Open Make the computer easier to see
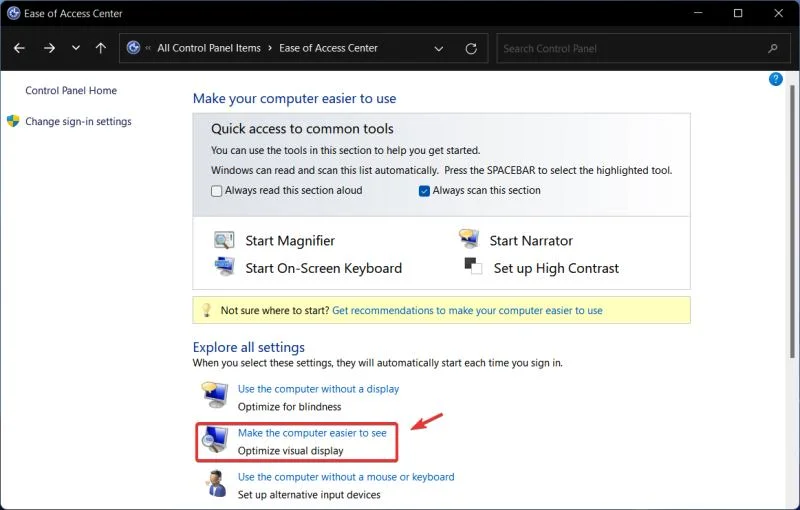This screenshot has width=800, height=510. [312, 433]
